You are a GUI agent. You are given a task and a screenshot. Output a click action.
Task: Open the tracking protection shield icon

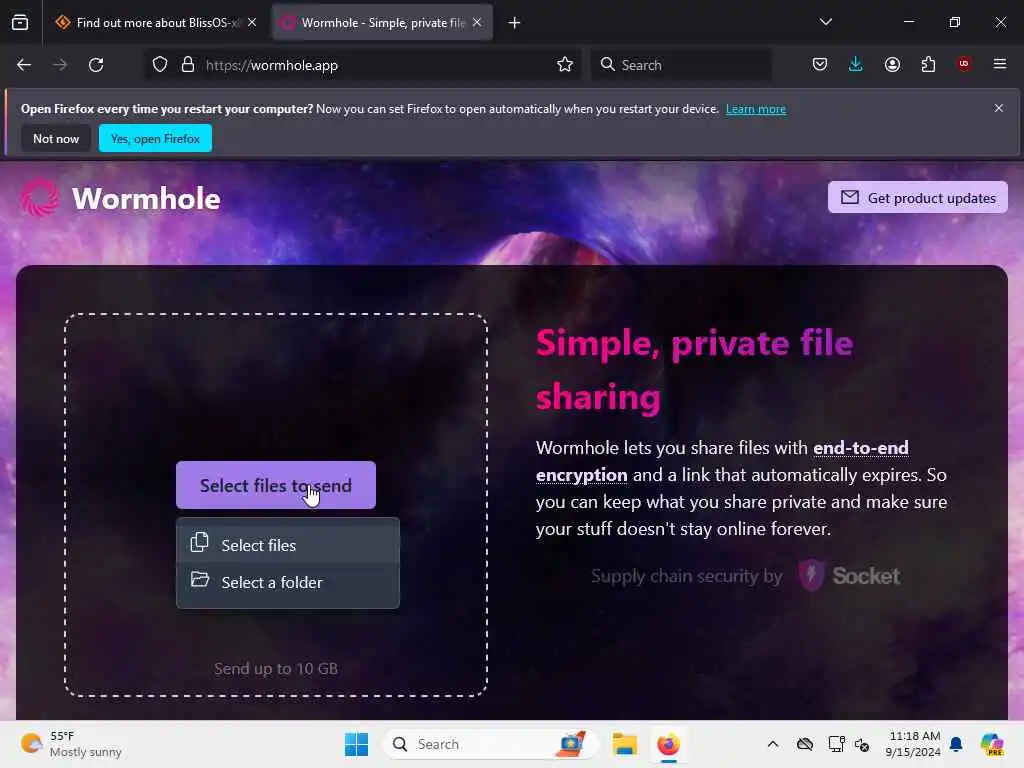pos(160,65)
